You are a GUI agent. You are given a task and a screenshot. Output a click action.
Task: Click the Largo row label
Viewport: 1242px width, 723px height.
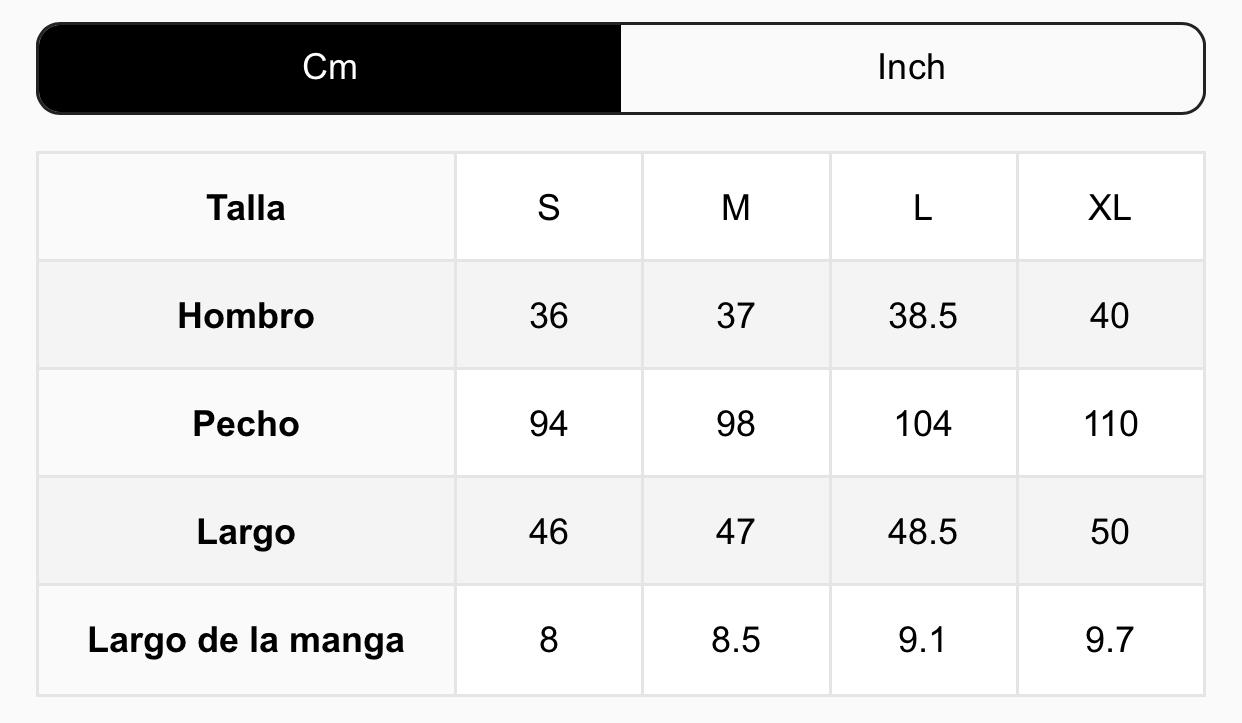tap(246, 532)
